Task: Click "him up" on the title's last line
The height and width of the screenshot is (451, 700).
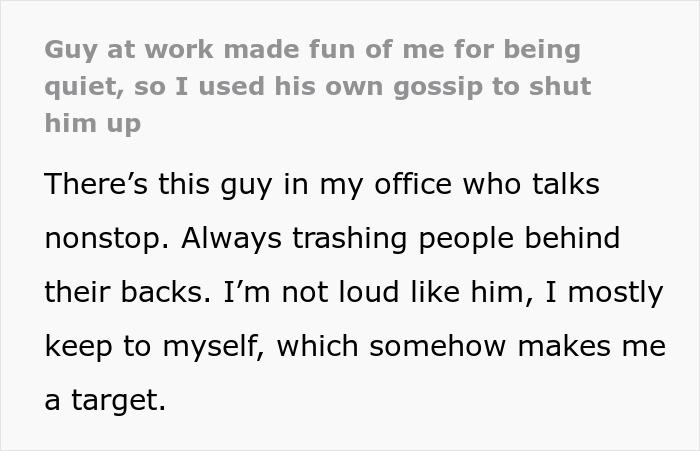Action: (x=93, y=124)
